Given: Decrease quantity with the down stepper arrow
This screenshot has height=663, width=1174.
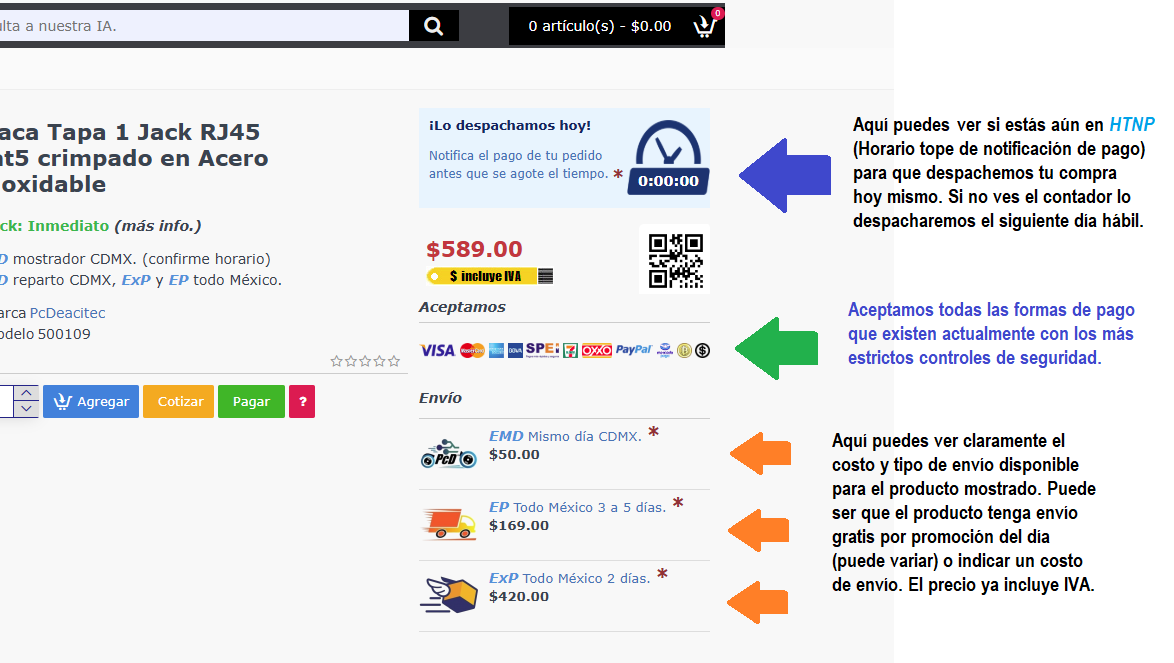Looking at the screenshot, I should point(25,407).
